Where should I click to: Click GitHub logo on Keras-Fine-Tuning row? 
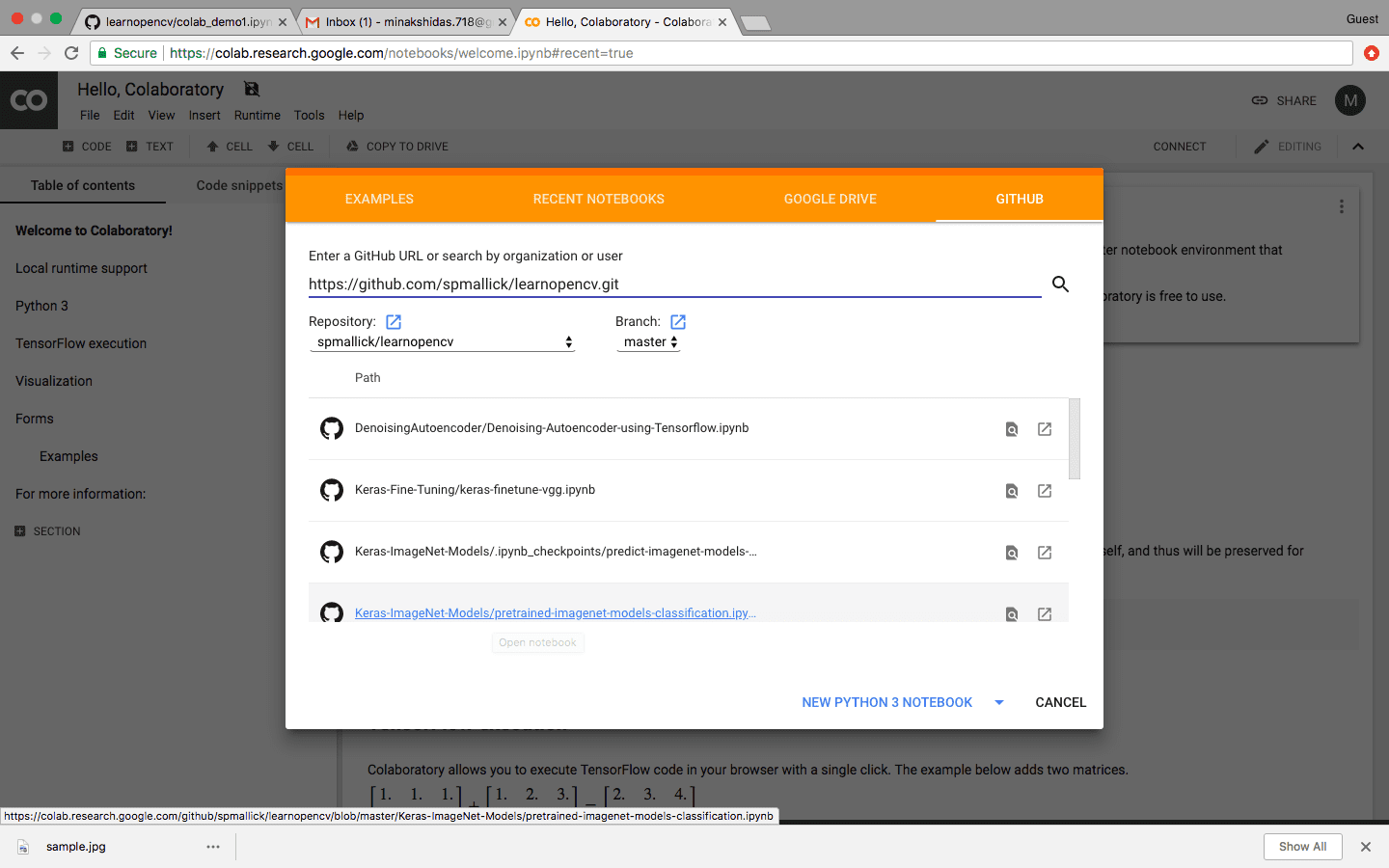332,490
